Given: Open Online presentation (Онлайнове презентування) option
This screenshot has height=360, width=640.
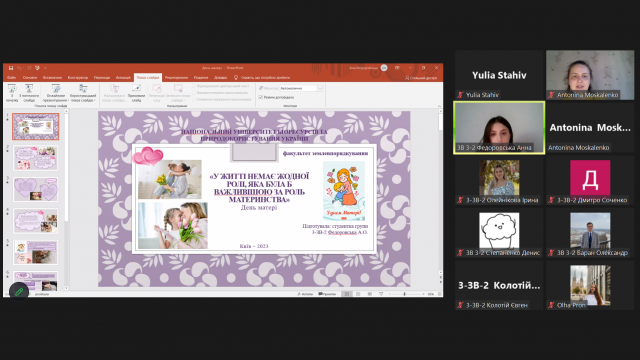Looking at the screenshot, I should [56, 93].
